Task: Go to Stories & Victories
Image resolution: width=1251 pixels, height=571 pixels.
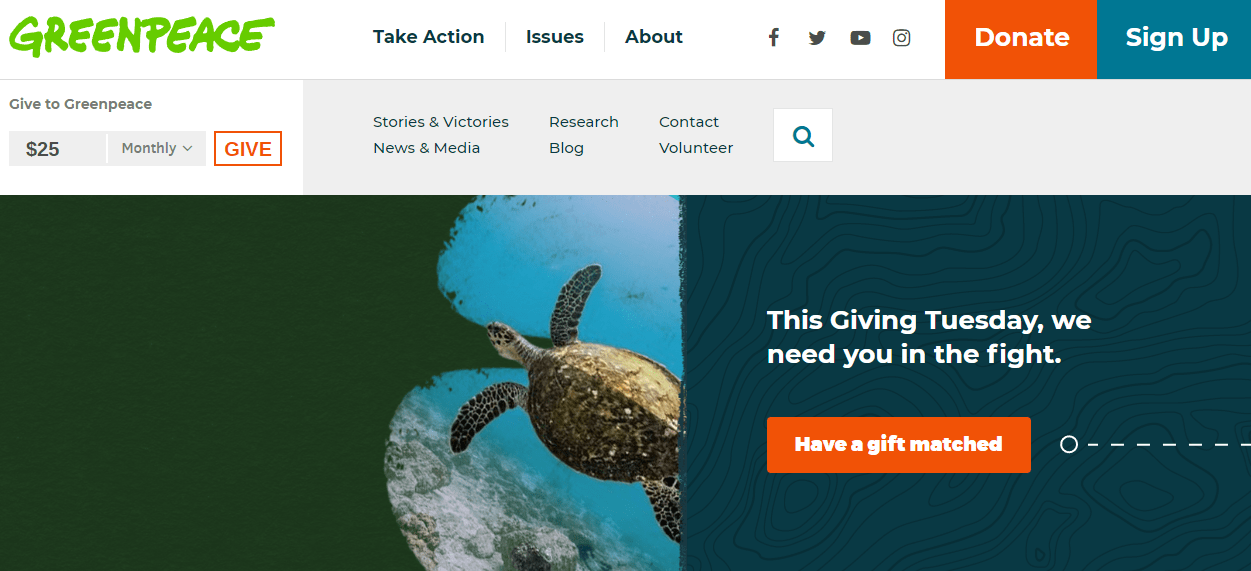Action: 441,122
